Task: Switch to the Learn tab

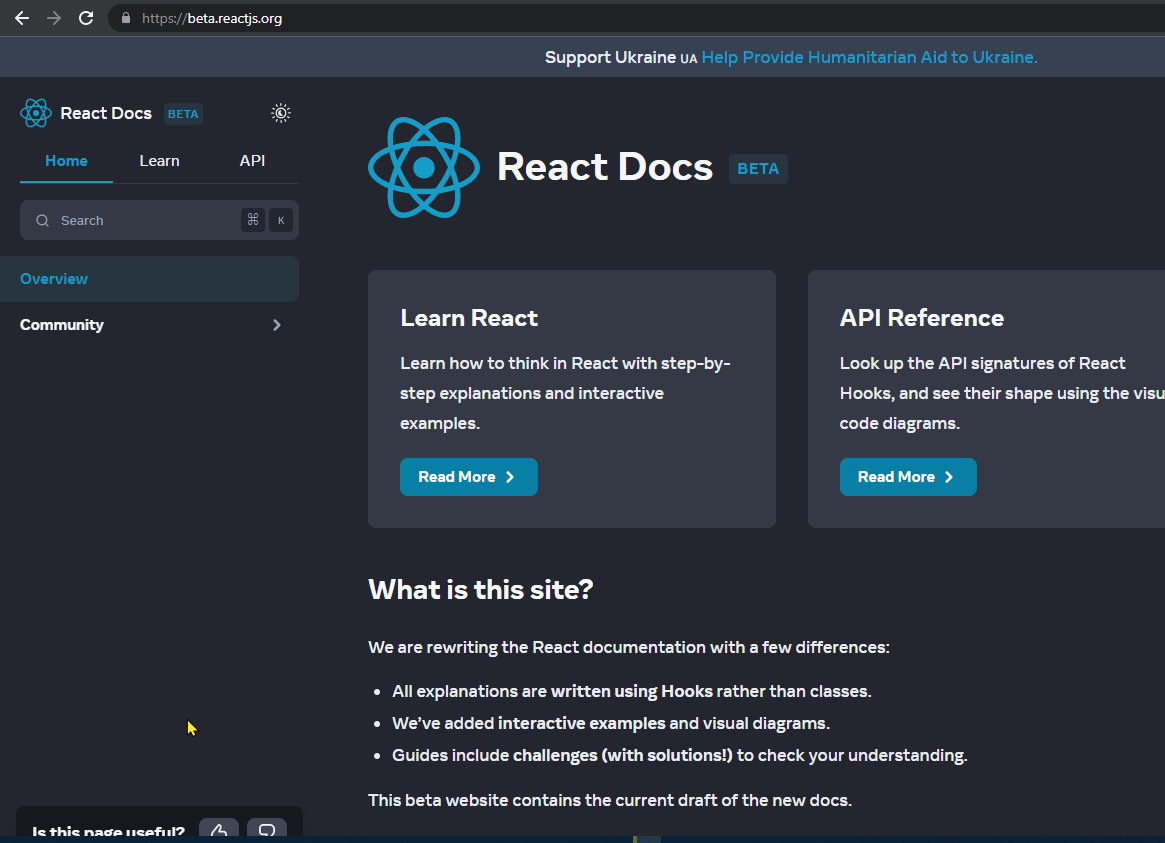Action: point(159,160)
